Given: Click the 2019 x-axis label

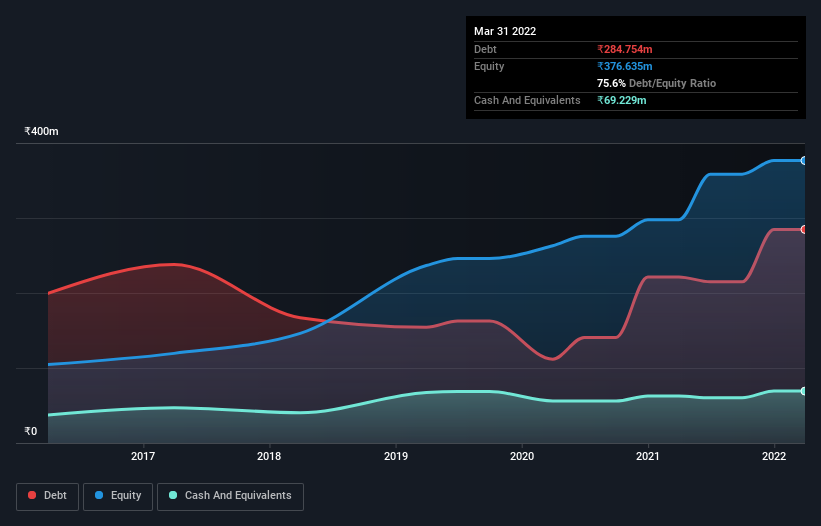Looking at the screenshot, I should [x=396, y=456].
